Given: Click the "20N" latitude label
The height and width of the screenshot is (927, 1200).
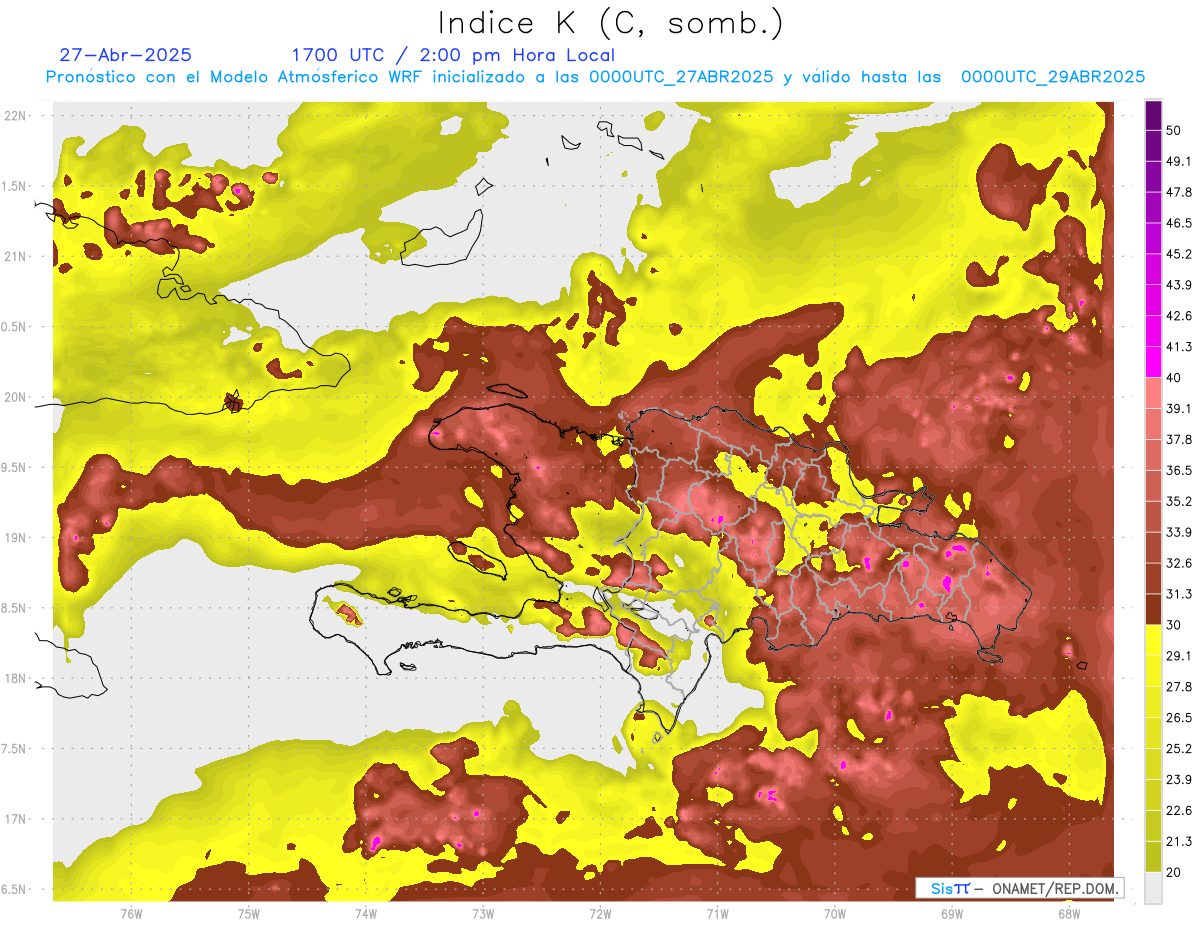Looking at the screenshot, I should [x=16, y=397].
